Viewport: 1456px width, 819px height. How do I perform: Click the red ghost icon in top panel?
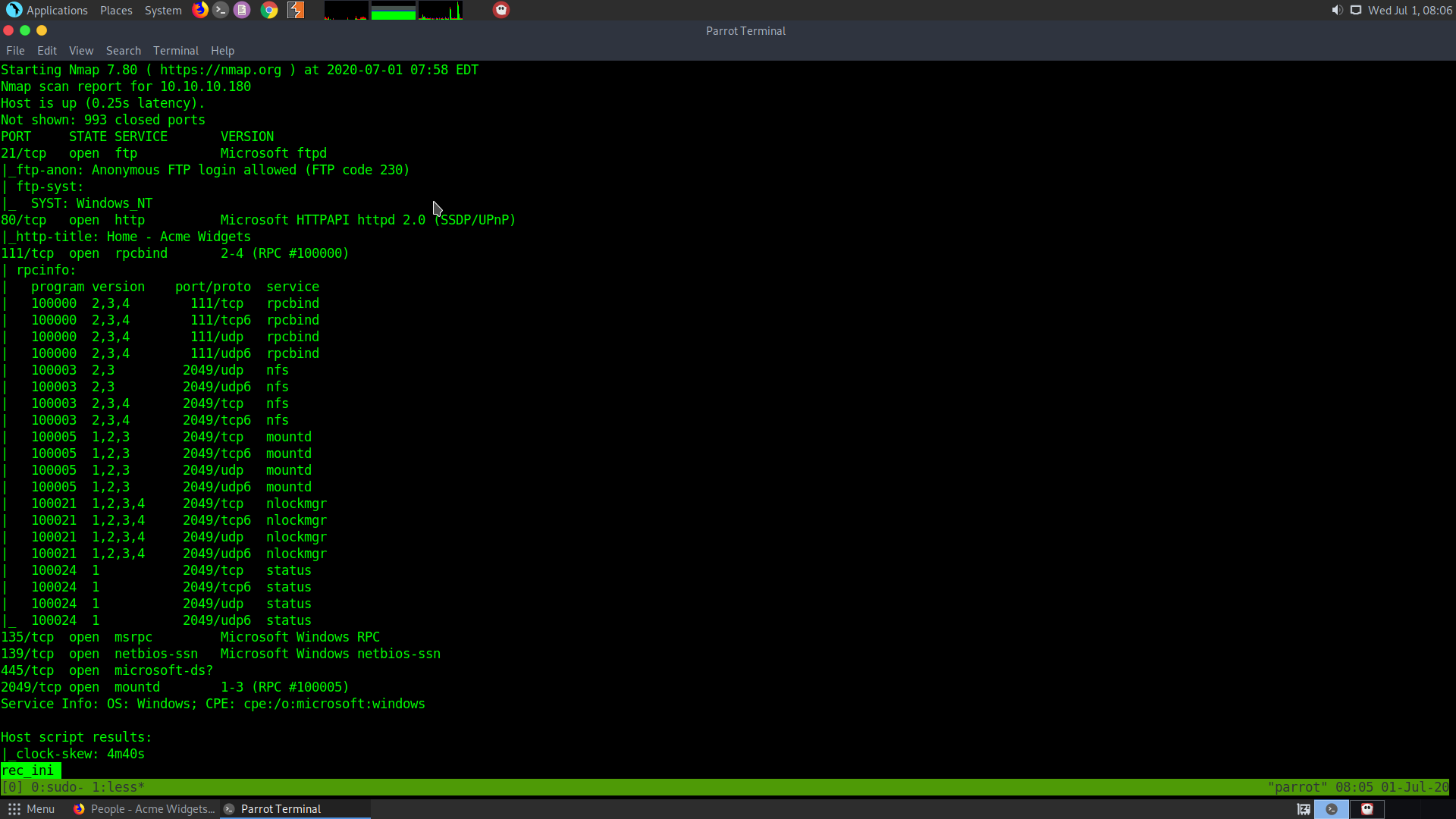[501, 10]
